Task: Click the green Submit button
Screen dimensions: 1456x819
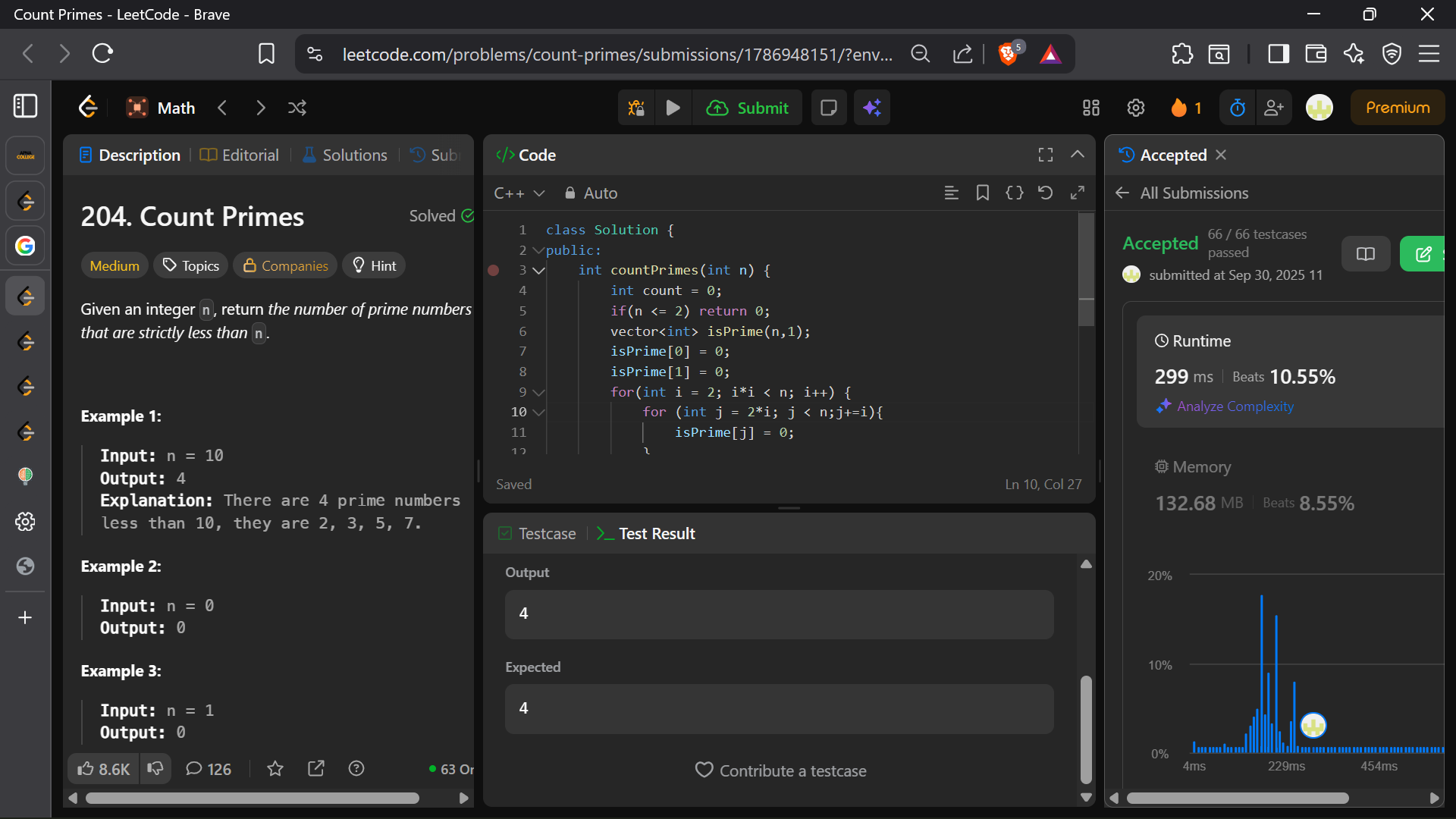Action: click(748, 108)
